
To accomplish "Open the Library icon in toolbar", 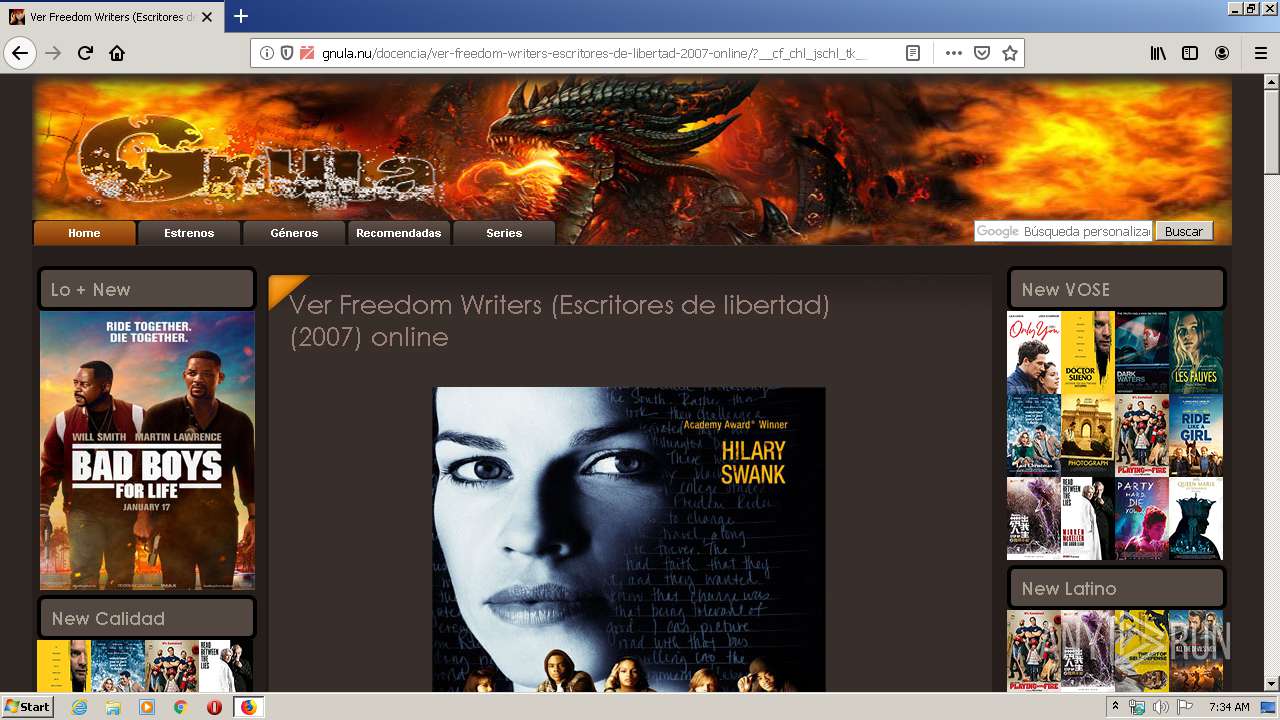I will (x=1158, y=53).
